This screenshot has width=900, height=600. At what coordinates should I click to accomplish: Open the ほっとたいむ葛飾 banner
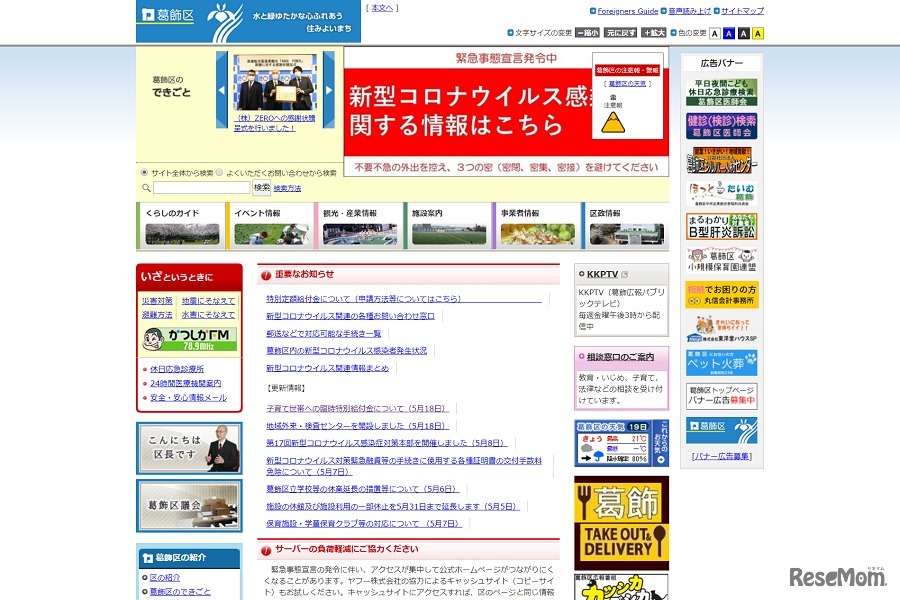click(721, 193)
